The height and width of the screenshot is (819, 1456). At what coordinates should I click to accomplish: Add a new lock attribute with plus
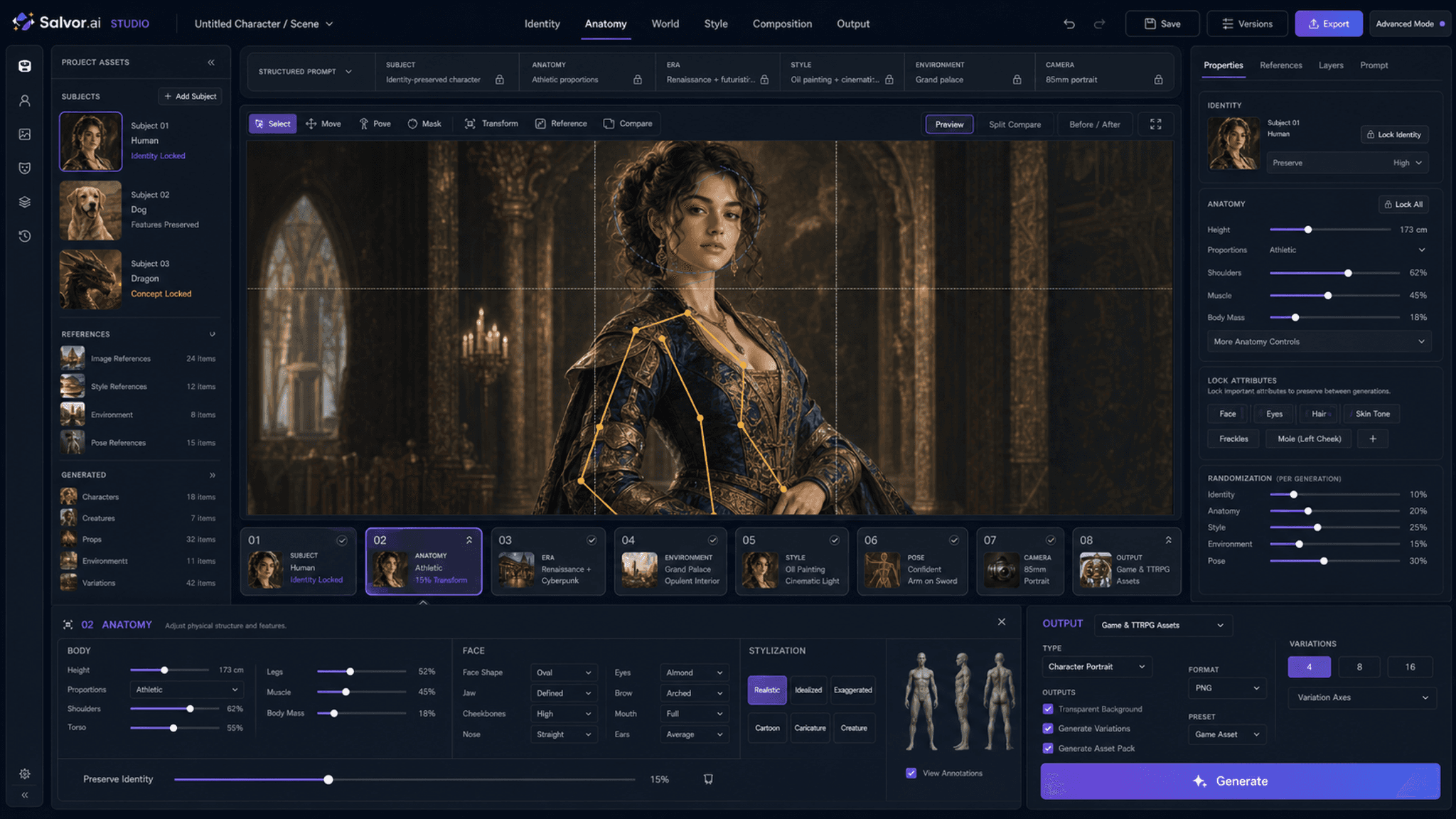[1373, 439]
